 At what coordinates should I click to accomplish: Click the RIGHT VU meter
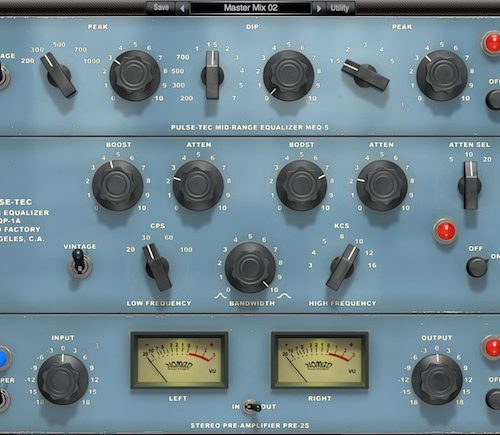(320, 360)
